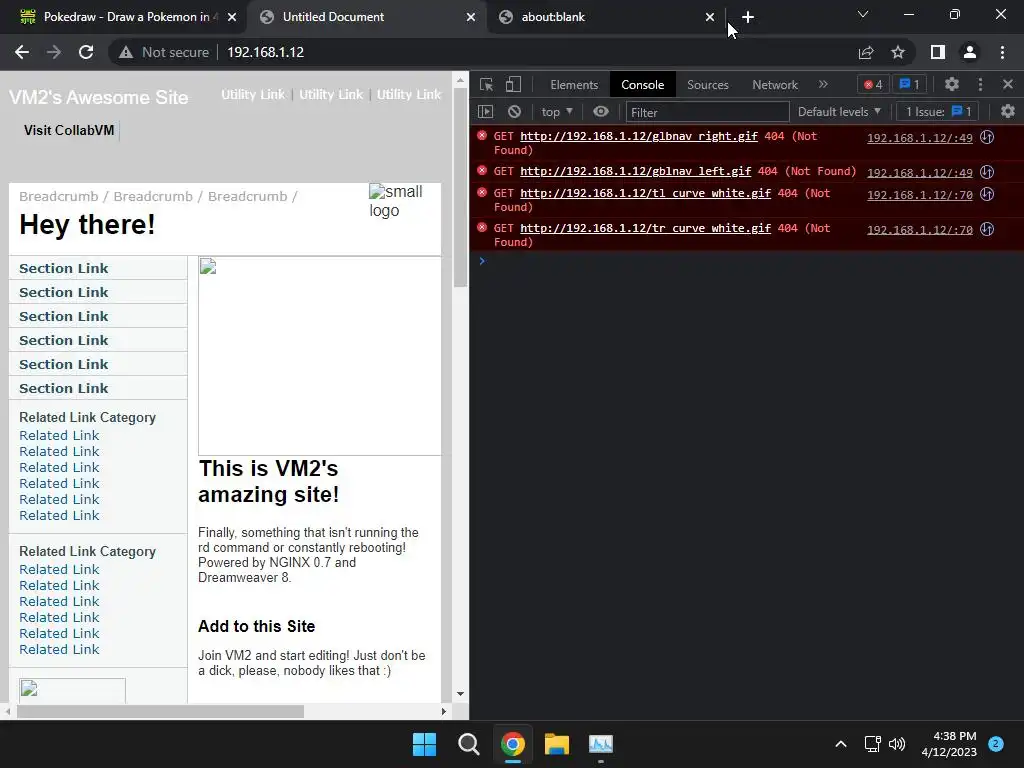The height and width of the screenshot is (768, 1024).
Task: Click the address bar URL 192.168.1.12
Action: tap(265, 52)
